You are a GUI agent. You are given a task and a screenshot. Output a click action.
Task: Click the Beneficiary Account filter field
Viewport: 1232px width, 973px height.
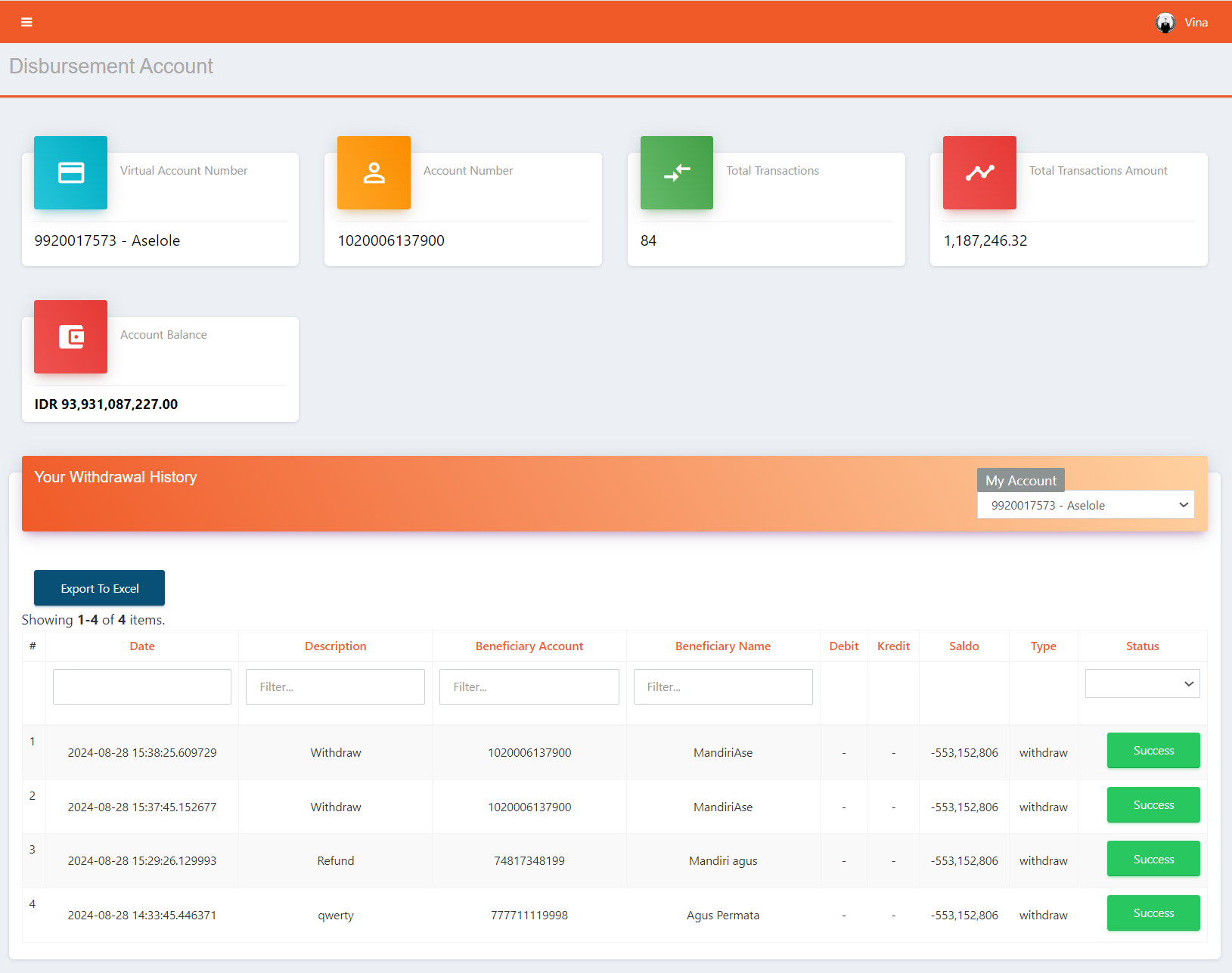tap(529, 686)
